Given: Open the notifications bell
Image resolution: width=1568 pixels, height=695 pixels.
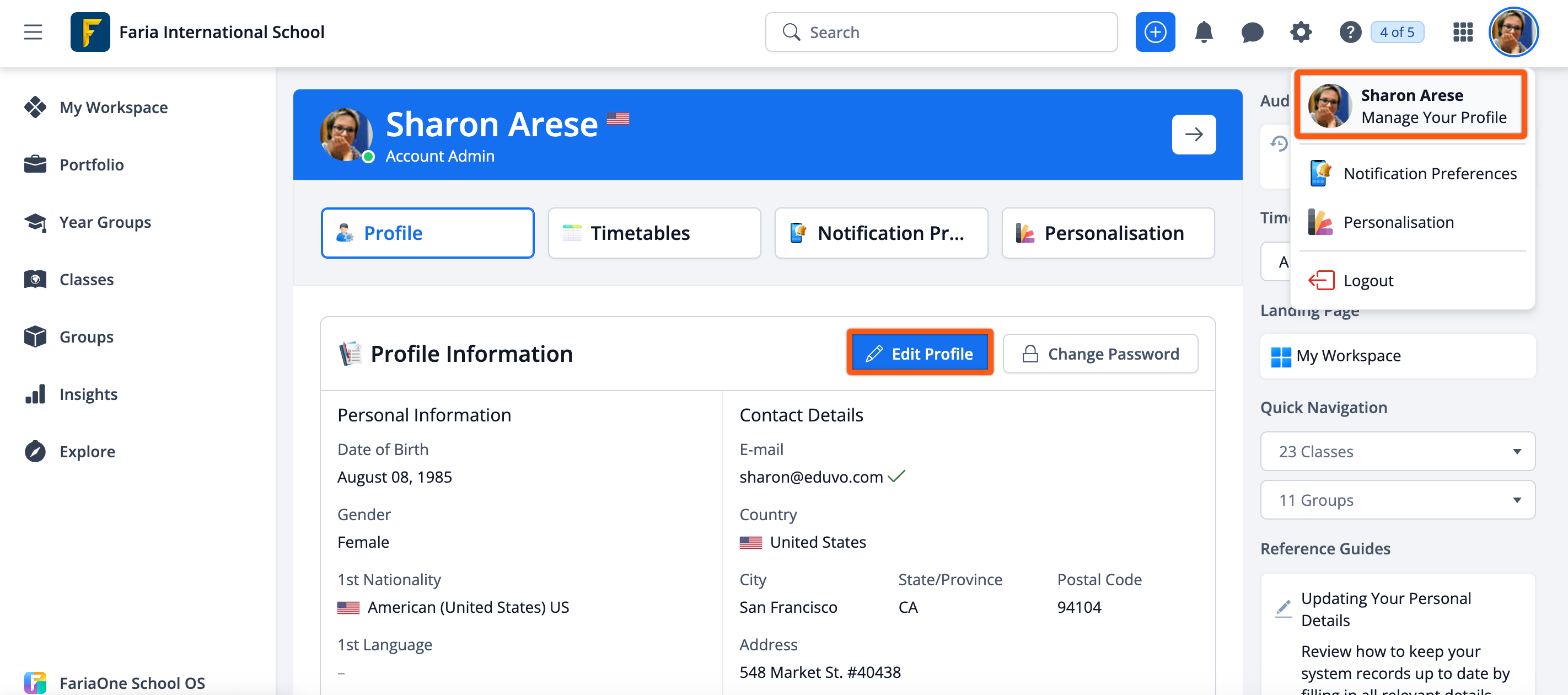Looking at the screenshot, I should click(1204, 31).
